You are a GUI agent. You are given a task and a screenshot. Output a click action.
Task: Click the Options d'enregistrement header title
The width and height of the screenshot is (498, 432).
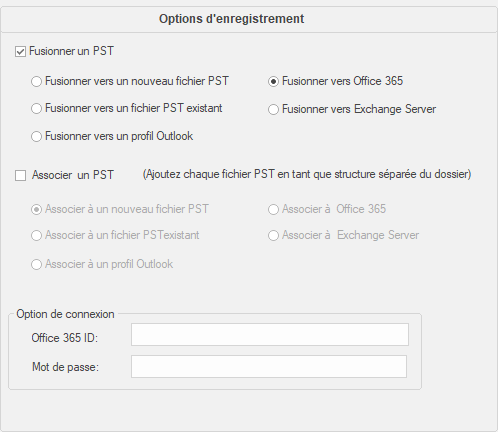click(x=231, y=19)
